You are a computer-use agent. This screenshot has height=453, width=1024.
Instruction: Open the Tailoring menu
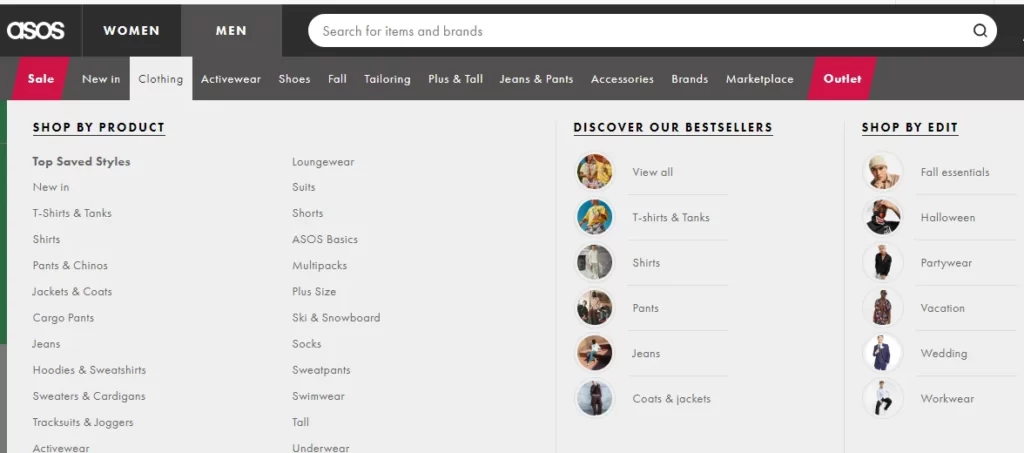(x=387, y=79)
